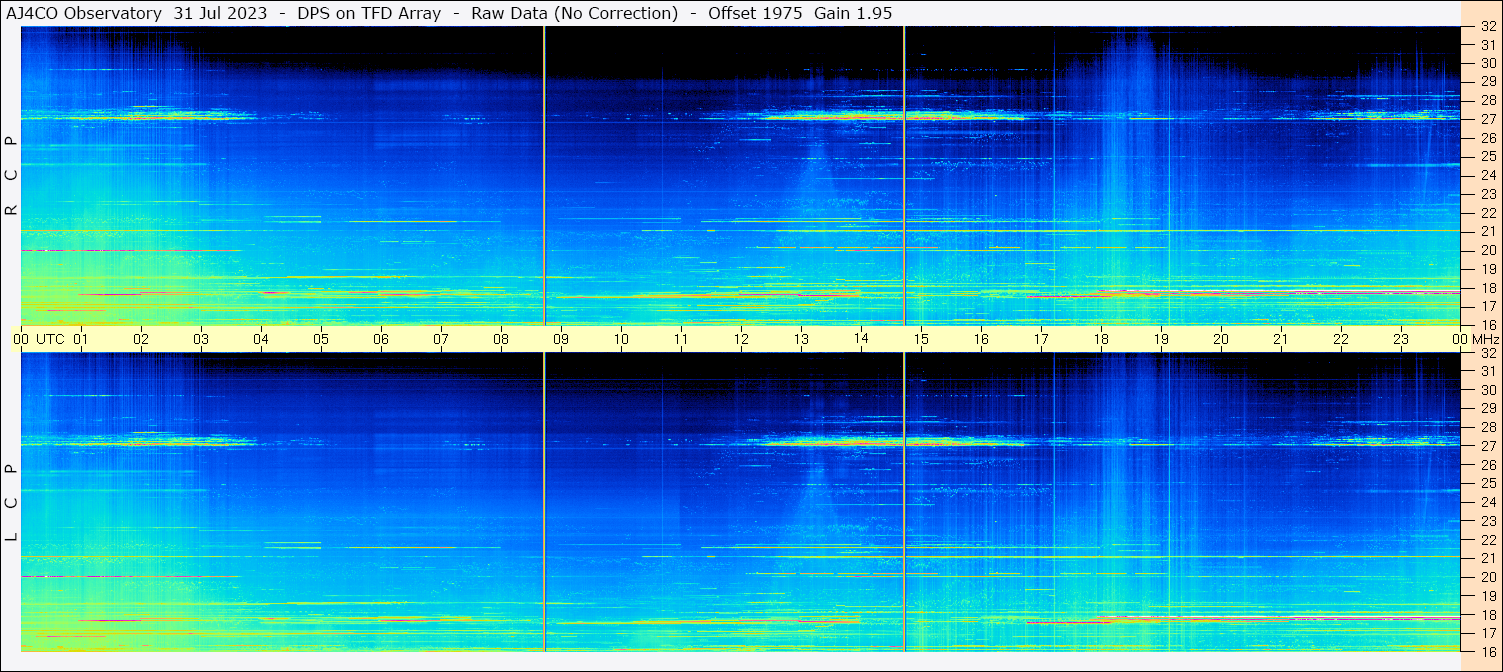Select the 09 hour mark on time axis
This screenshot has height=672, width=1503.
561,339
